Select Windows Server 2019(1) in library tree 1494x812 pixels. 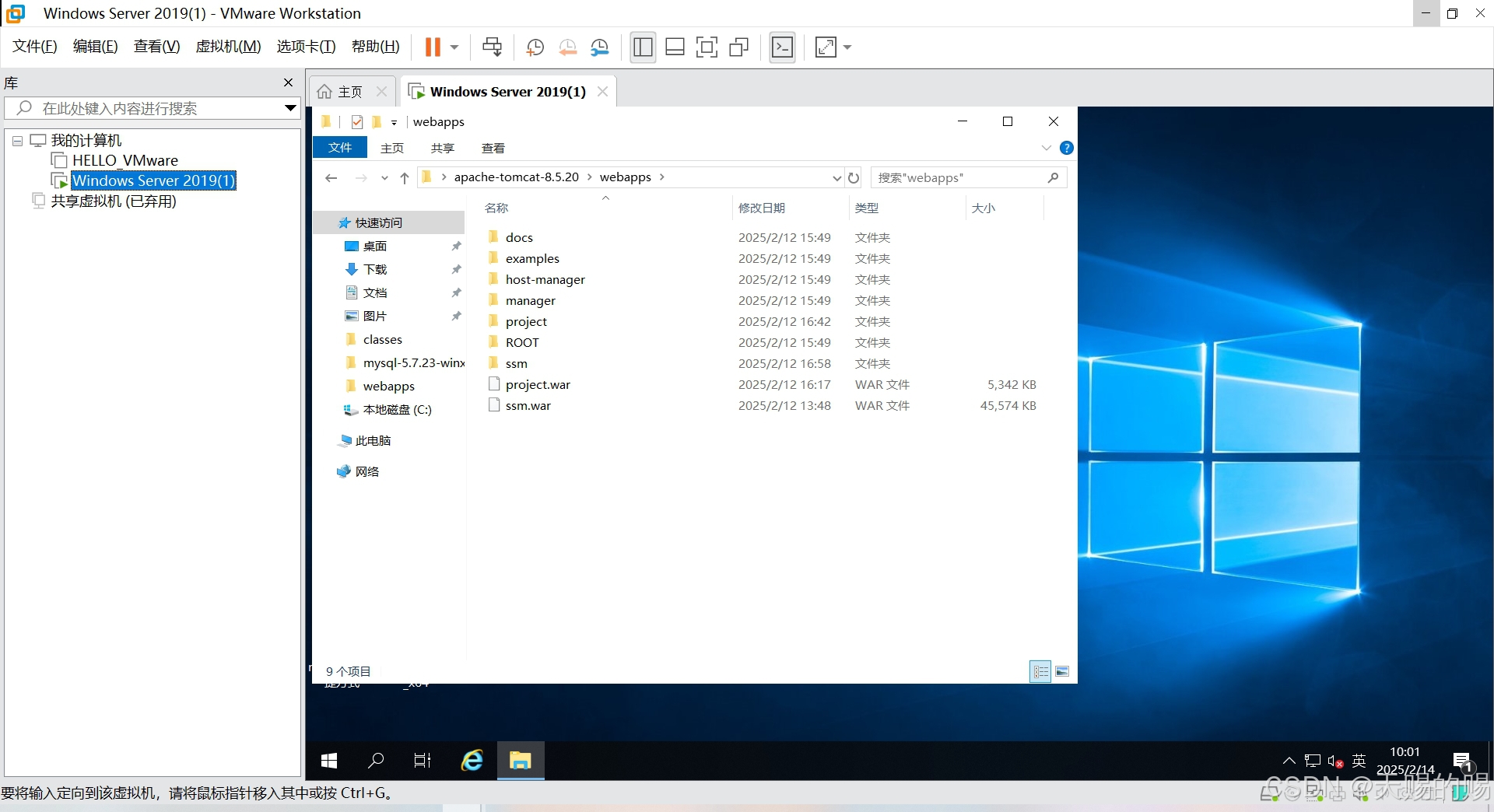(x=153, y=180)
